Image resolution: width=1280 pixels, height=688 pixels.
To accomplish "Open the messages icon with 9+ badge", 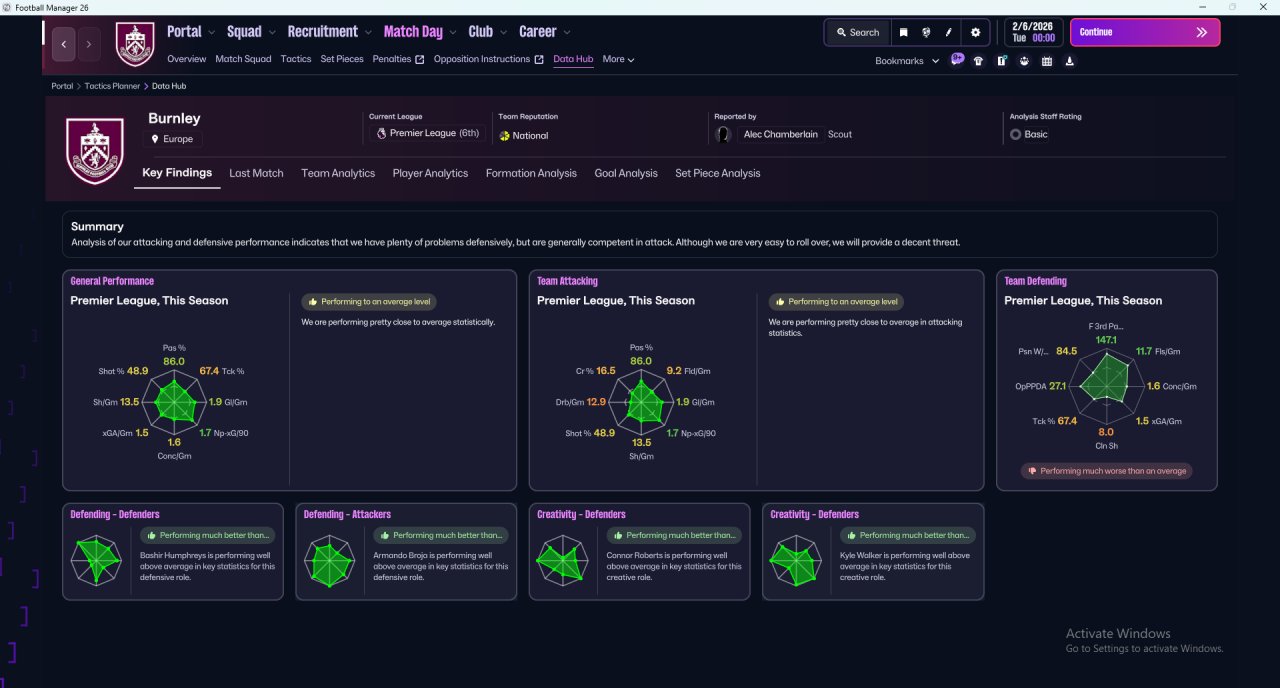I will pos(957,60).
